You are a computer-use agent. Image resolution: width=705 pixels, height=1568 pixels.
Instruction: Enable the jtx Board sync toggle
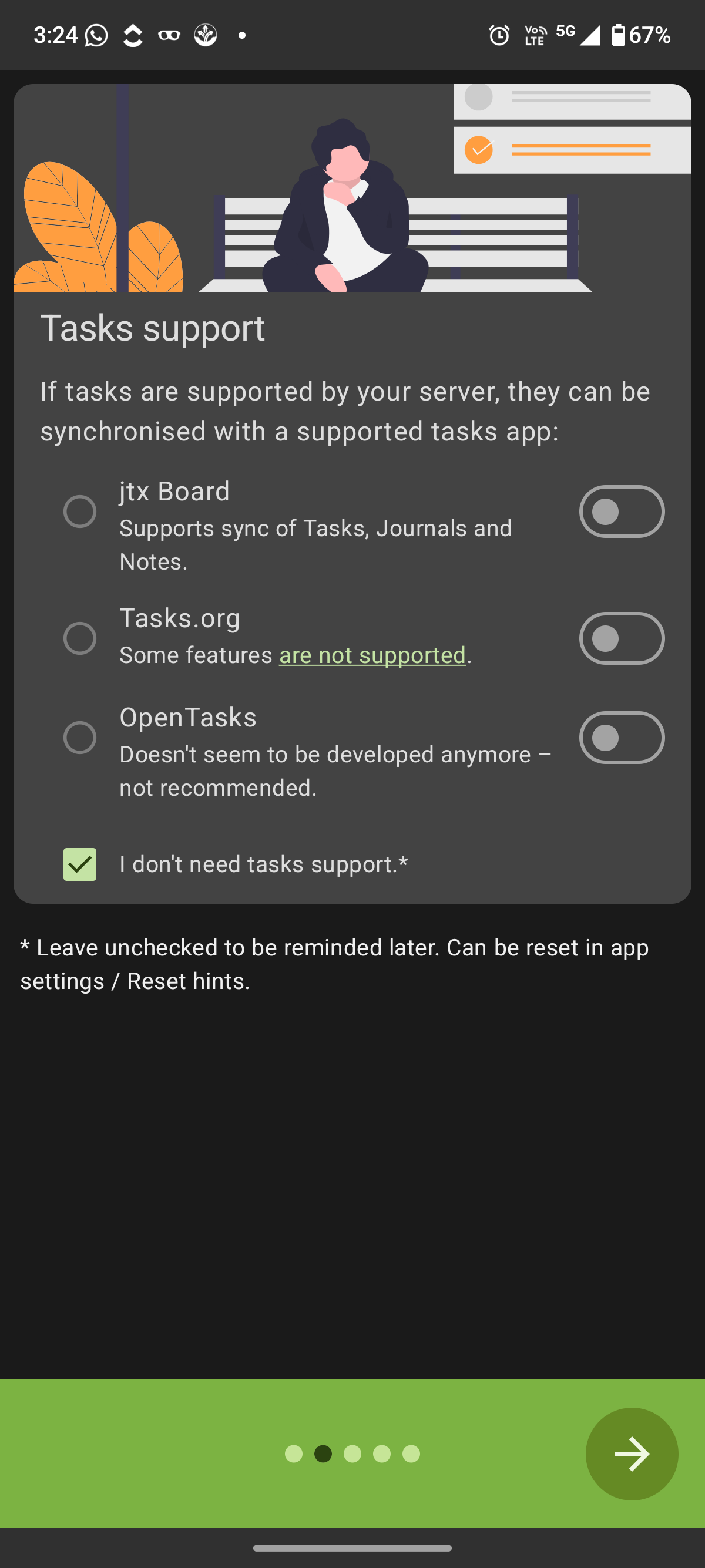(622, 512)
